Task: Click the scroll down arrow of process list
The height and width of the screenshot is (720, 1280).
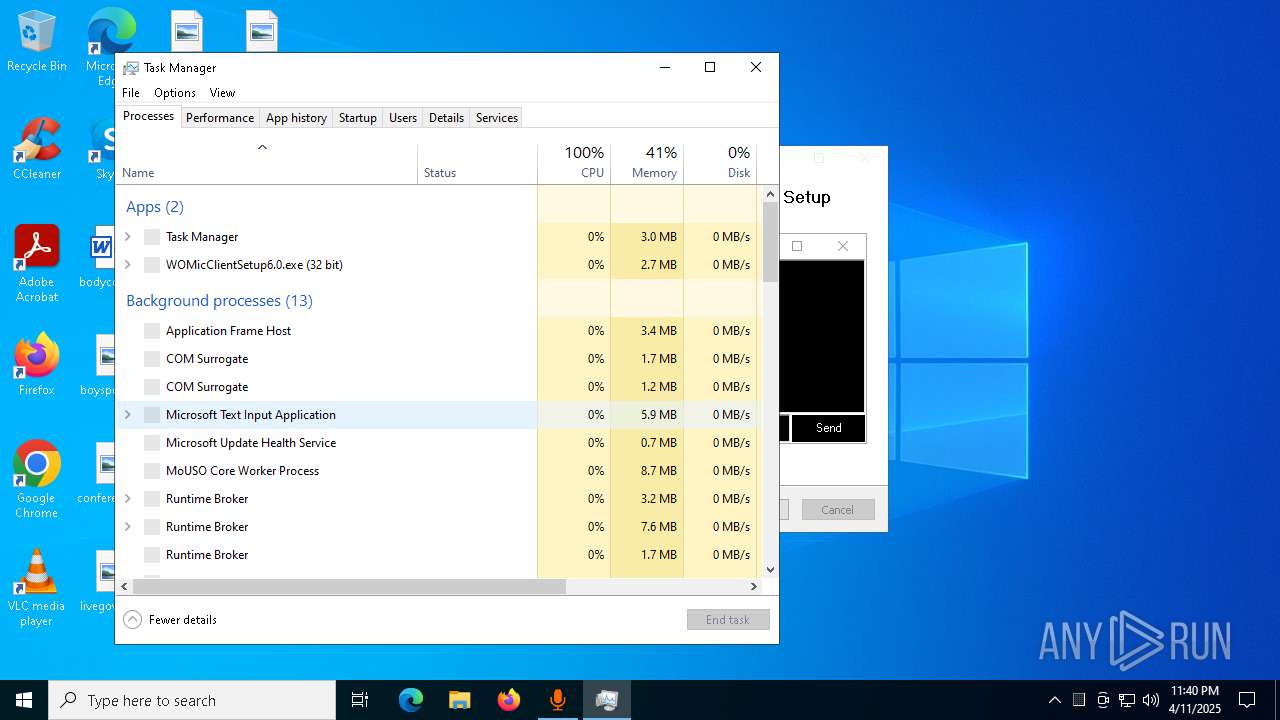Action: click(x=770, y=570)
